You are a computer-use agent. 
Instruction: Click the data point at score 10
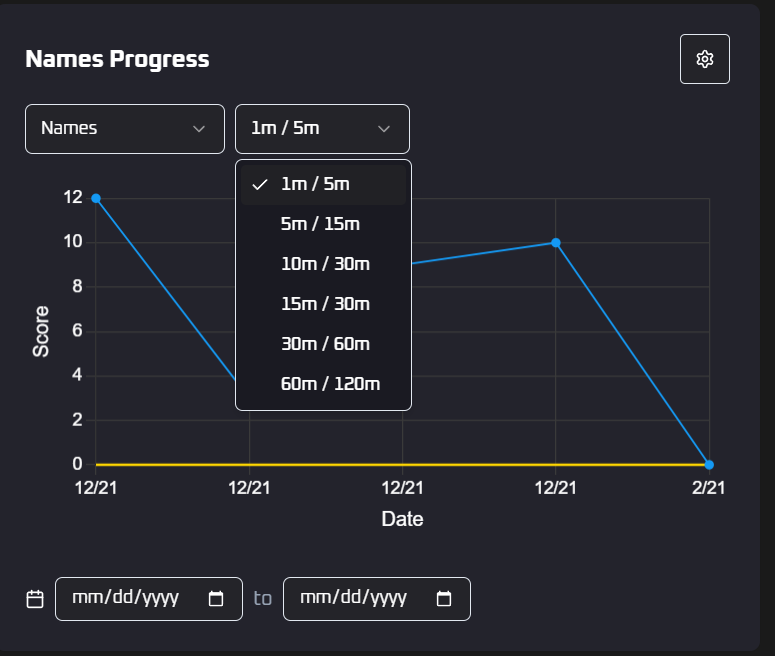pyautogui.click(x=556, y=243)
